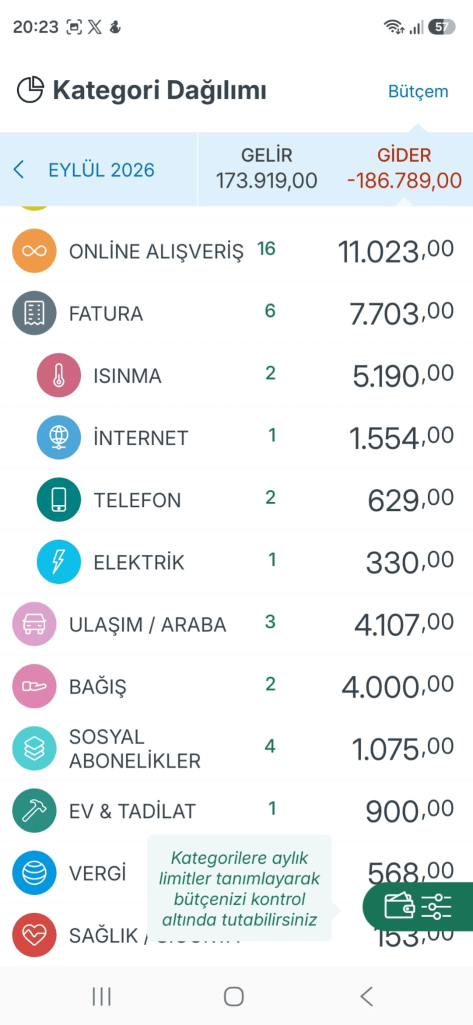The image size is (473, 1025).
Task: Select the Ev & Tadilat hammer icon
Action: tap(34, 811)
